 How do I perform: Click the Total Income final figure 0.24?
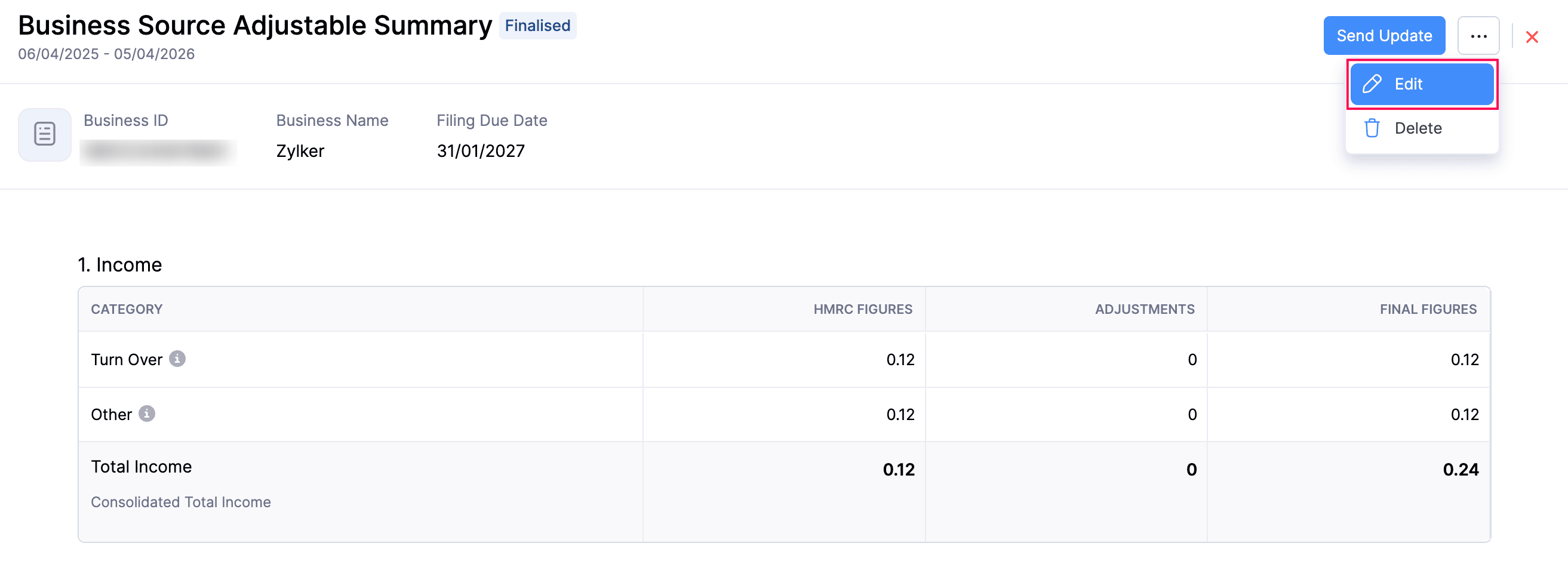tap(1461, 470)
